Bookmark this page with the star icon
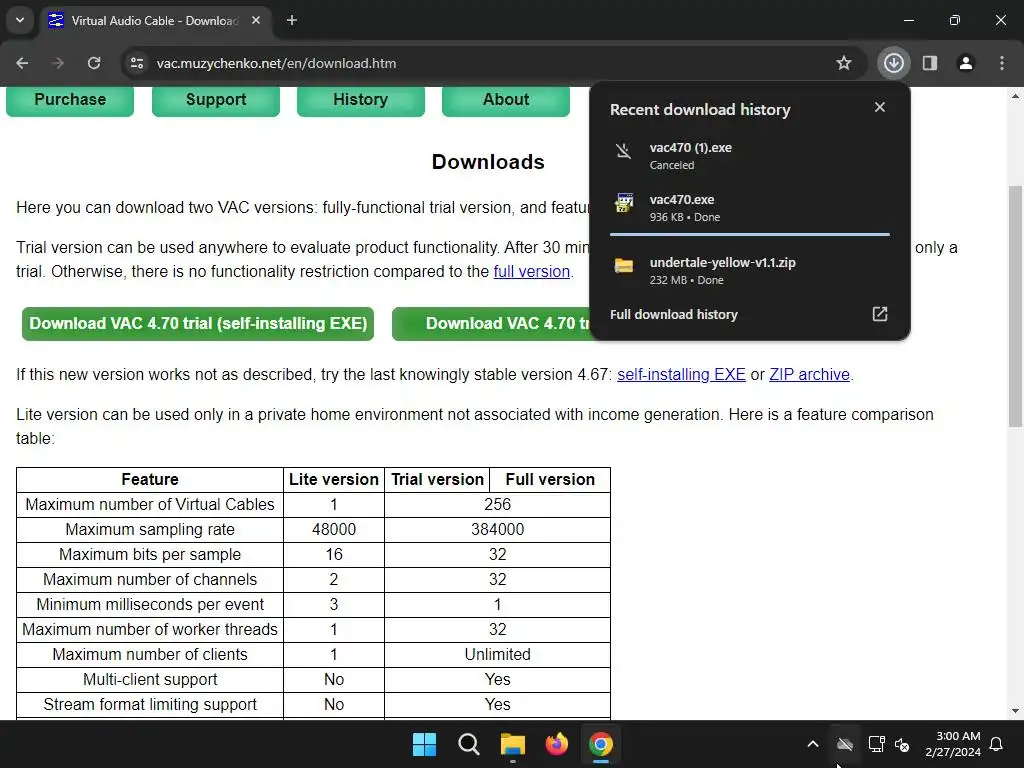 pyautogui.click(x=844, y=63)
